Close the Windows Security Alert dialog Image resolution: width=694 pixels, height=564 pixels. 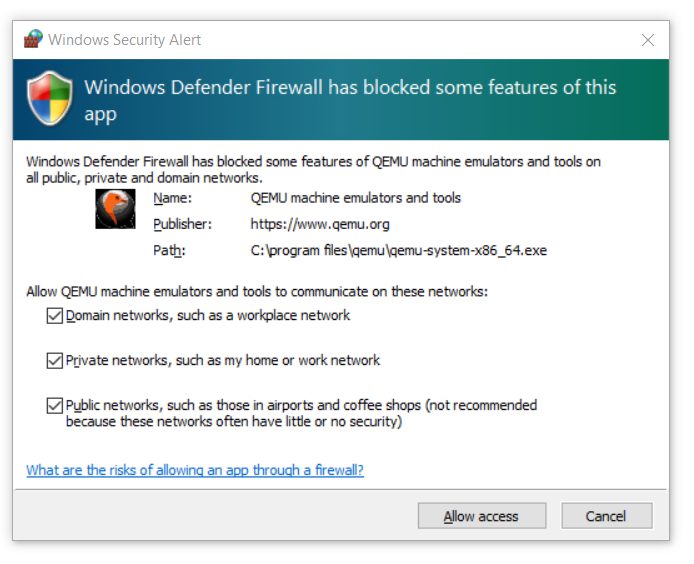(x=647, y=40)
